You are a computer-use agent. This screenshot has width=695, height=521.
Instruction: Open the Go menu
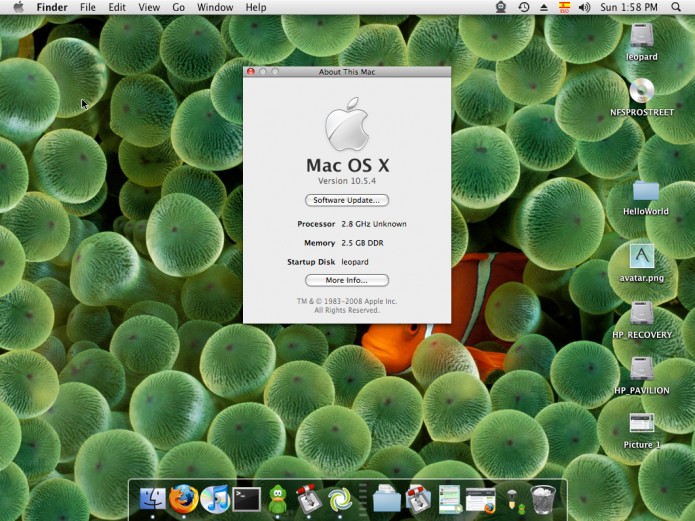(x=179, y=8)
